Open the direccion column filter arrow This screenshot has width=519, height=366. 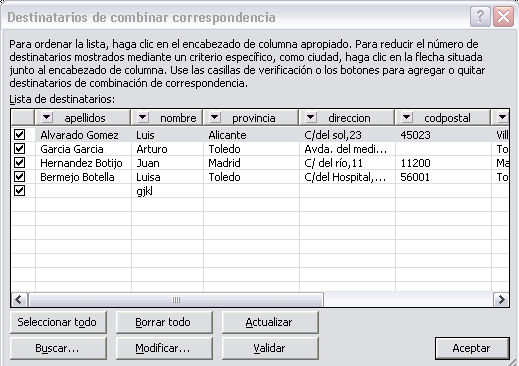(x=311, y=117)
